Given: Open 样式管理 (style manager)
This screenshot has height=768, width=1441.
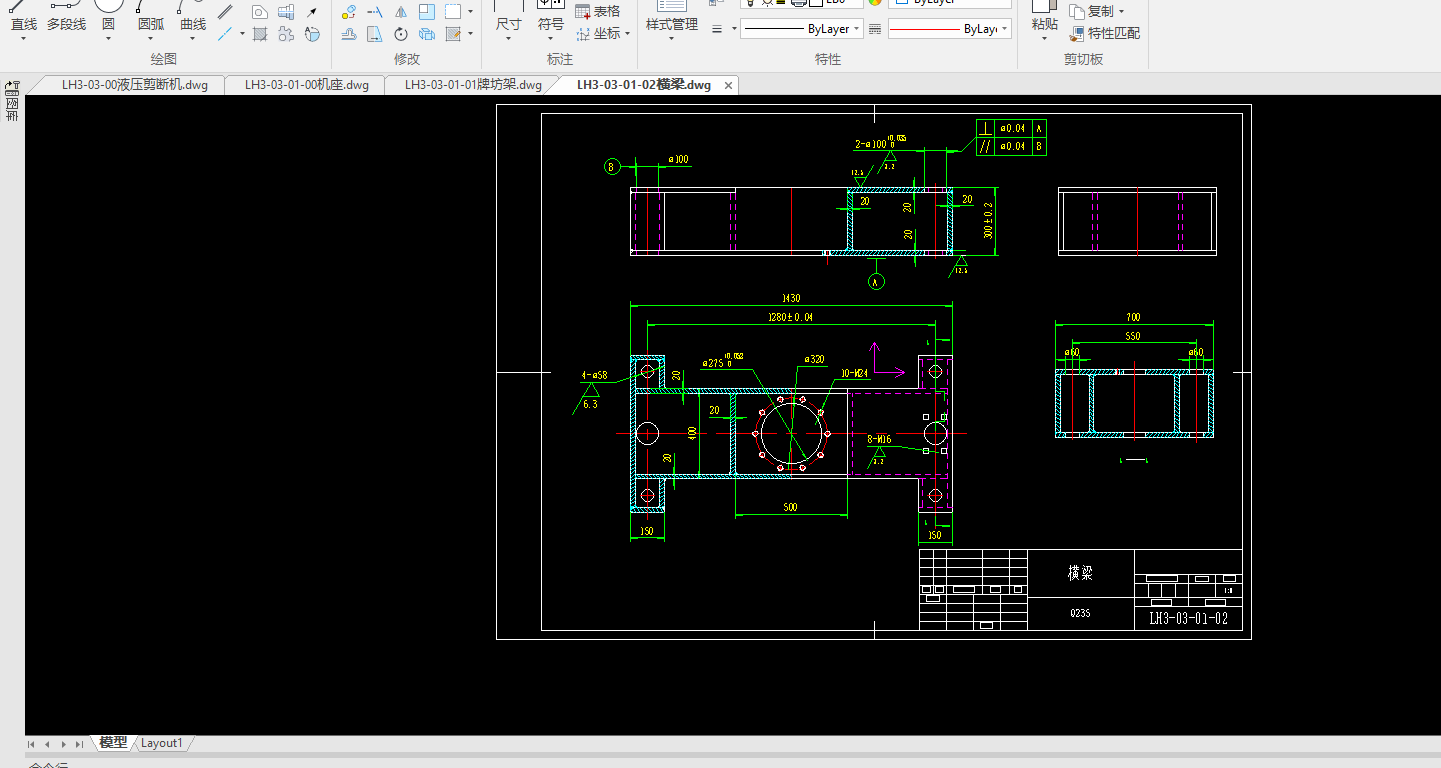Looking at the screenshot, I should tap(672, 18).
